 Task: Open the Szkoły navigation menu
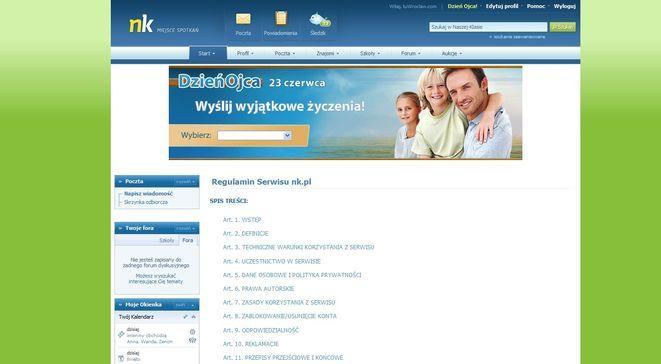point(370,54)
